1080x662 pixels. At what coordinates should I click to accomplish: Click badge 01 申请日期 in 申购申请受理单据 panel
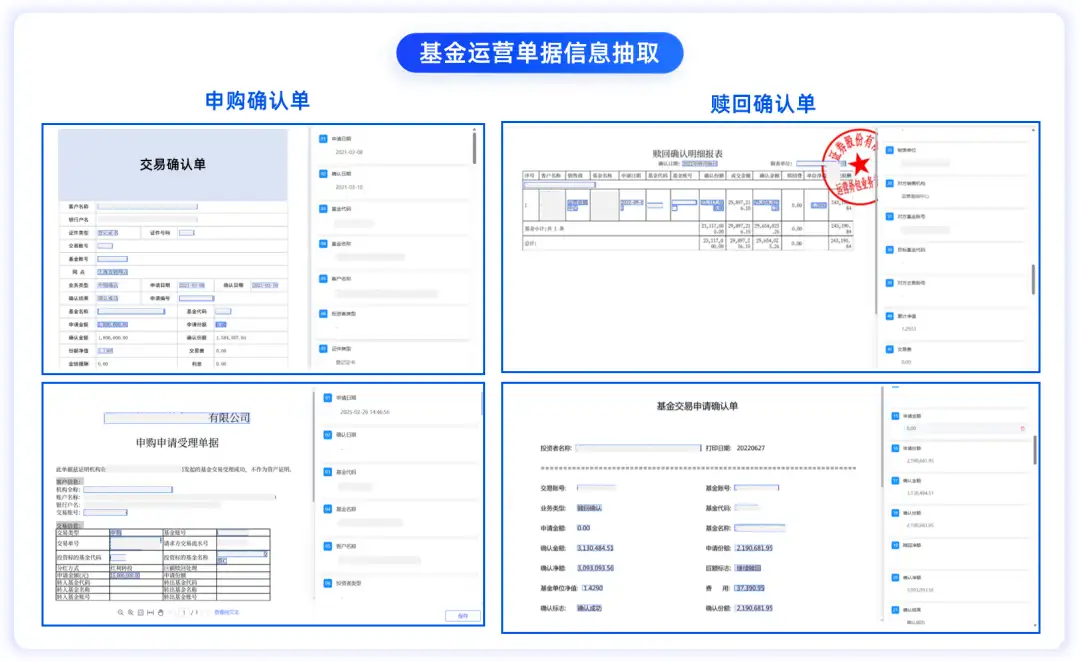tap(328, 398)
